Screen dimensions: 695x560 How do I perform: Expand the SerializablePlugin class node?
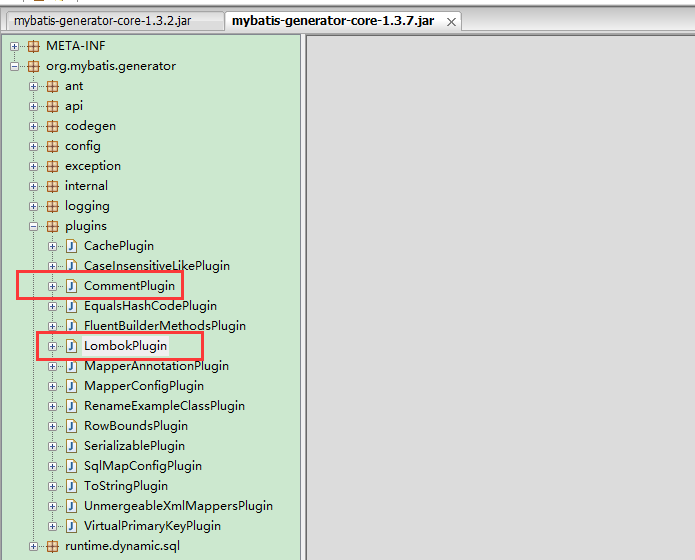[52, 446]
